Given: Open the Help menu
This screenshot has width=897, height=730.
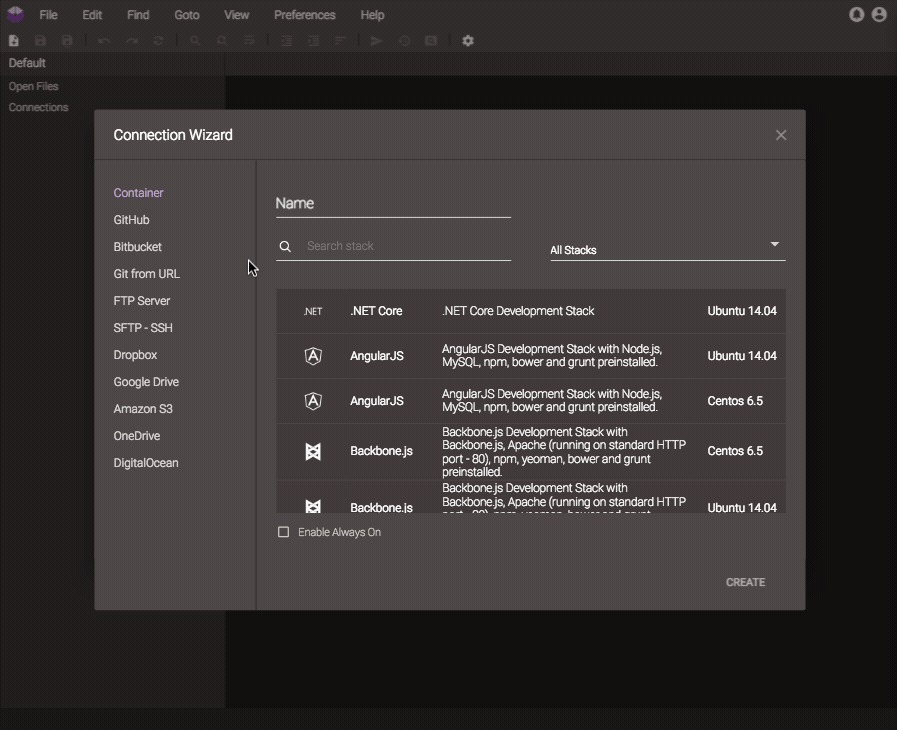Looking at the screenshot, I should click(x=372, y=15).
